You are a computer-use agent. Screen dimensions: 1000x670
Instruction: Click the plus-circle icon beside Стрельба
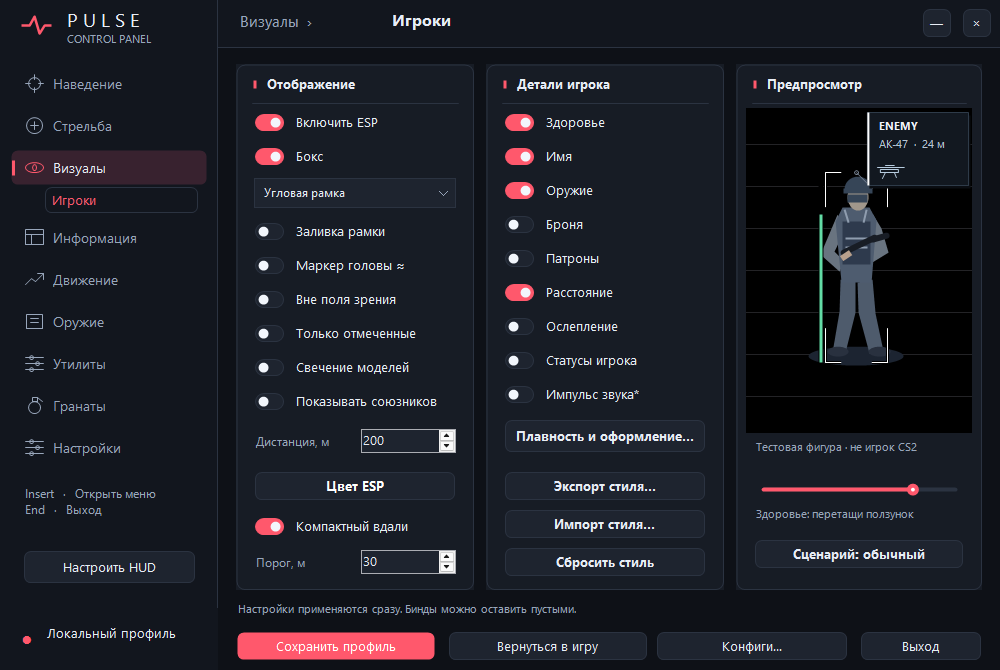(34, 126)
